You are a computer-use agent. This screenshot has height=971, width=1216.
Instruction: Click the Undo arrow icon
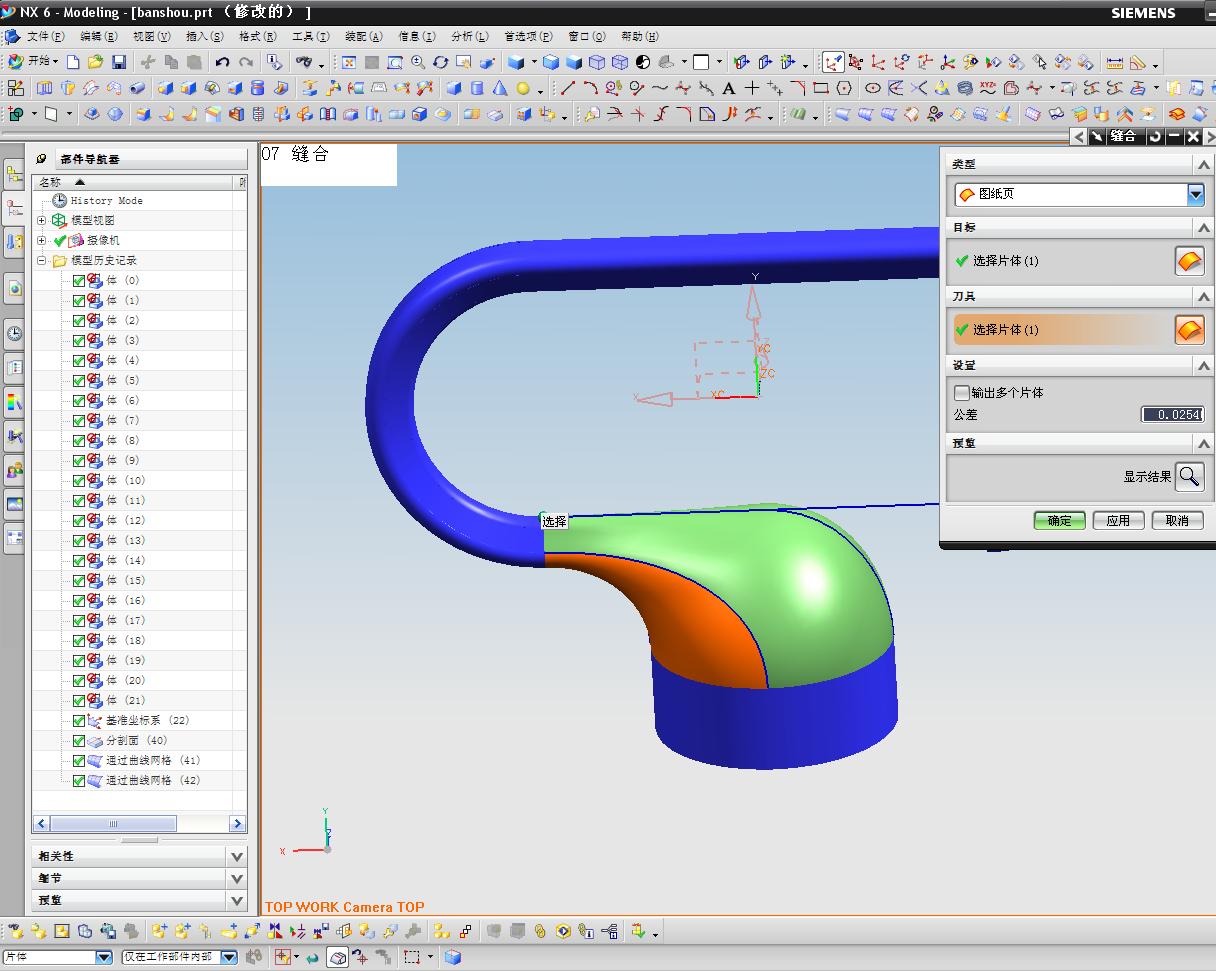point(222,62)
